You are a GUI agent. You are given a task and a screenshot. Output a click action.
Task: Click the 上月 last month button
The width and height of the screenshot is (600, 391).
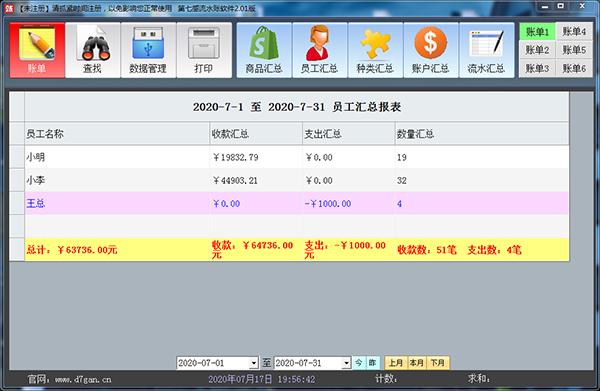(x=396, y=363)
